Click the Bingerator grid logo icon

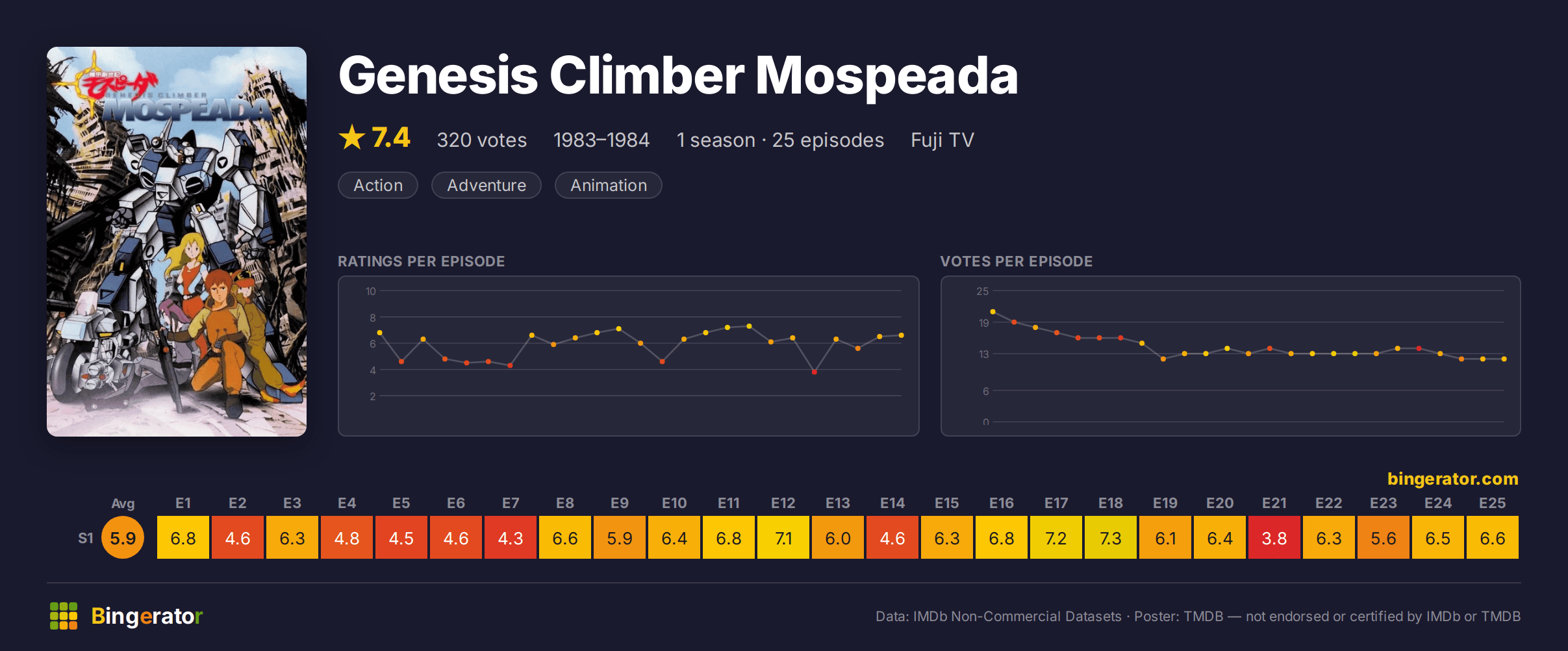[64, 616]
